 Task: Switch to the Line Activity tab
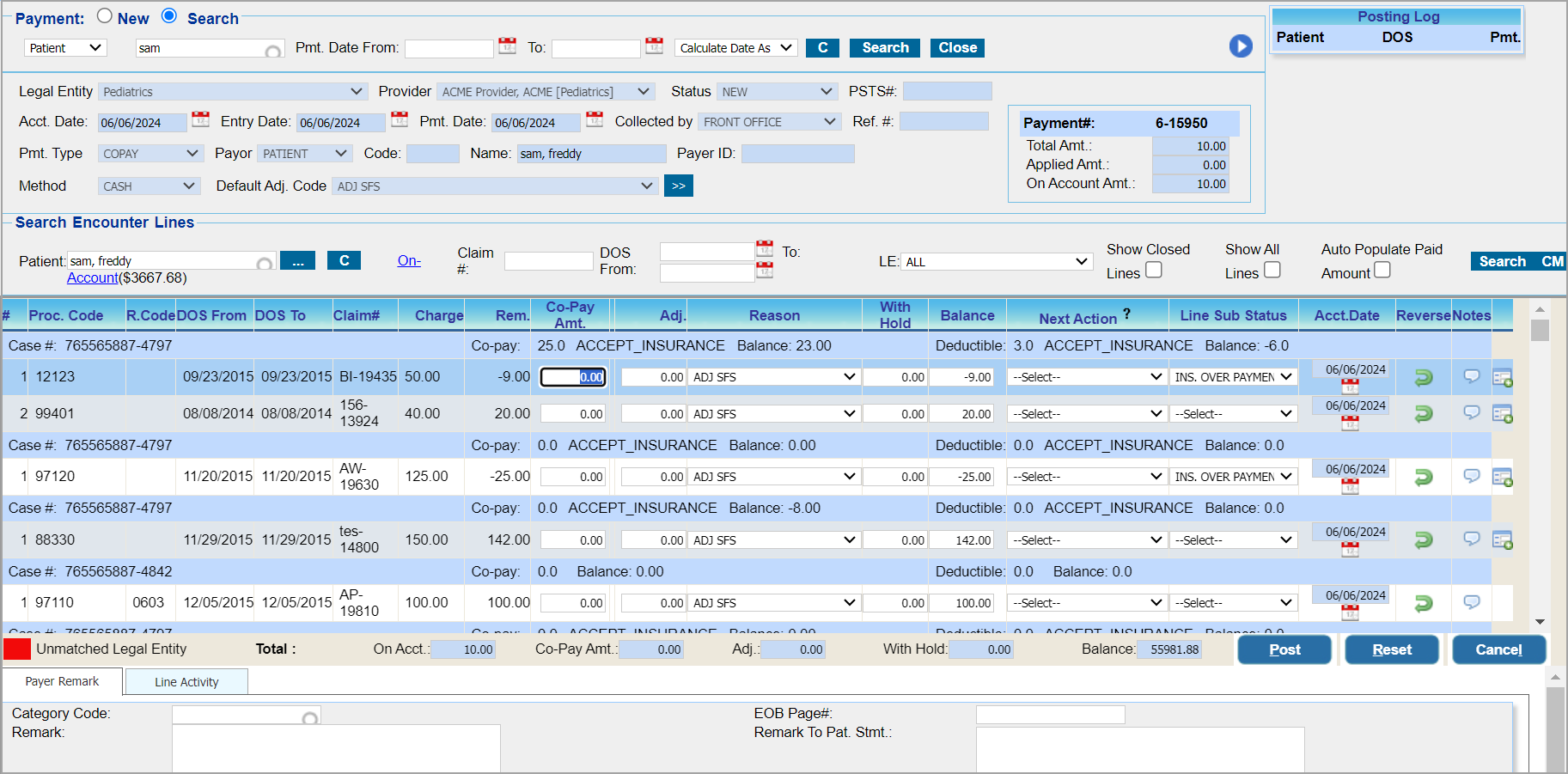[x=186, y=682]
